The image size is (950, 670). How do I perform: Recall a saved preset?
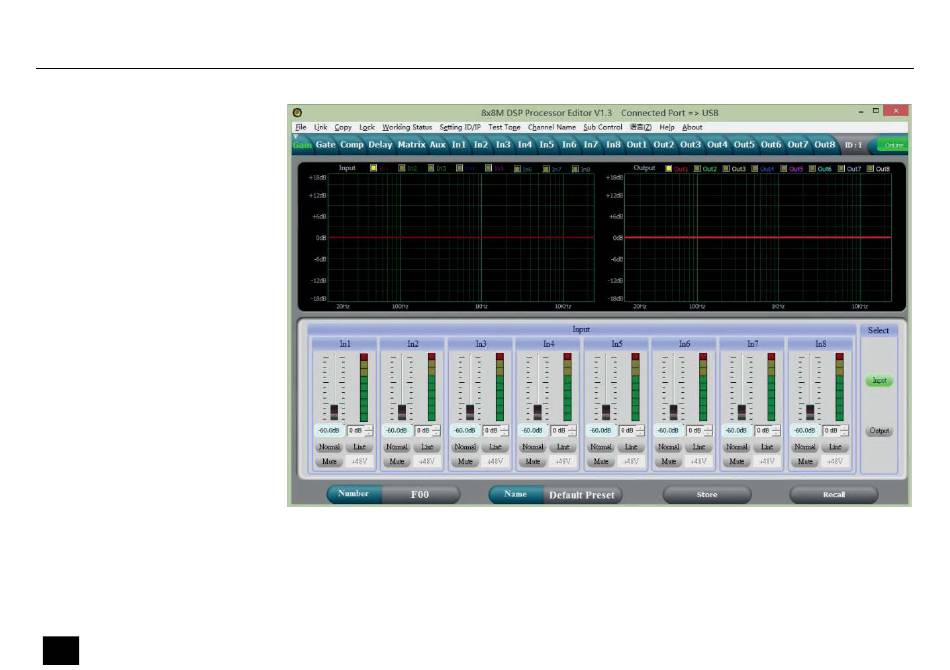834,495
